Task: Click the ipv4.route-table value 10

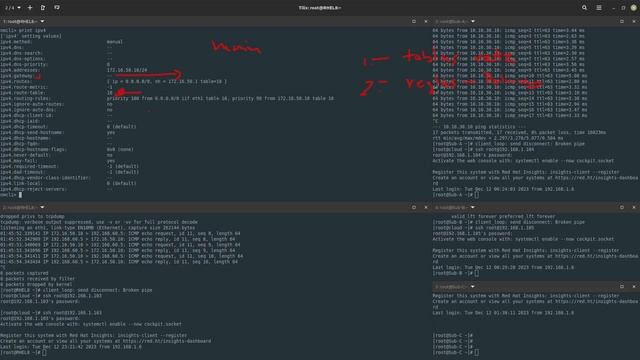Action: pos(109,93)
